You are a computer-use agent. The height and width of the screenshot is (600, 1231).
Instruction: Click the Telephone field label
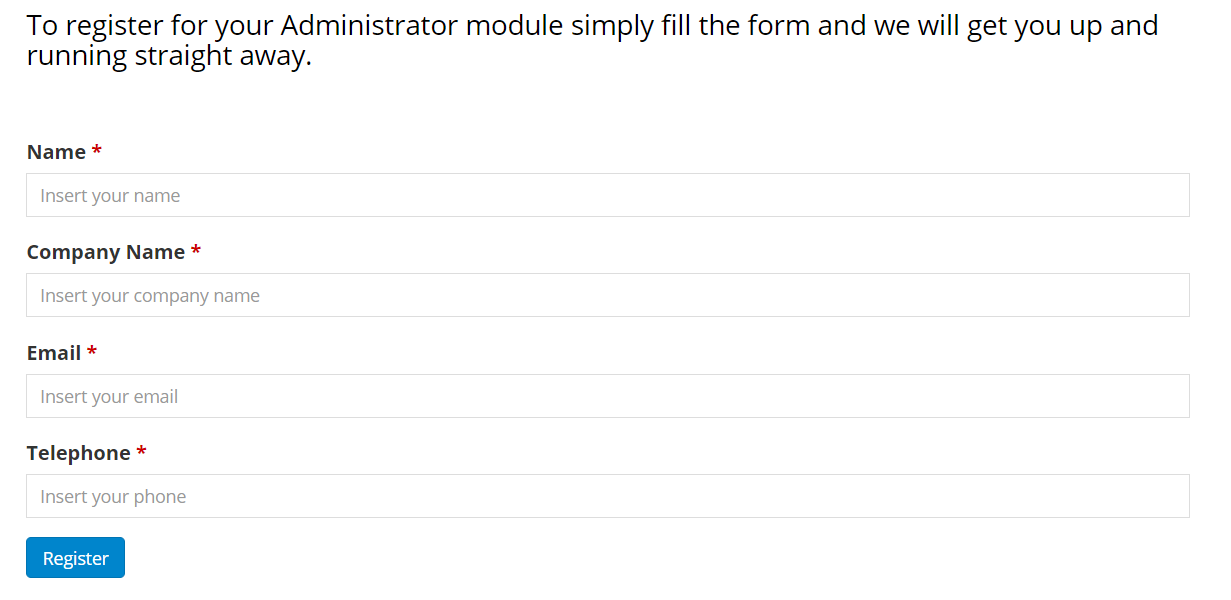(79, 453)
